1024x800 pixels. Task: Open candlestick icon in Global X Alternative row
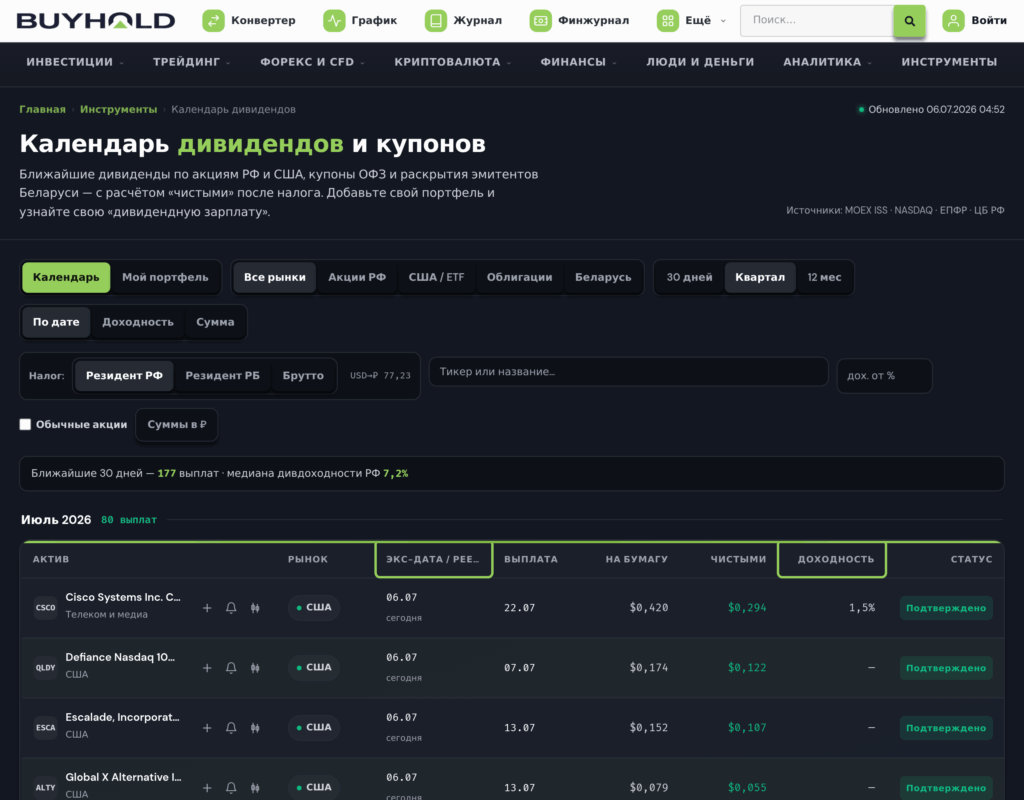pos(255,788)
